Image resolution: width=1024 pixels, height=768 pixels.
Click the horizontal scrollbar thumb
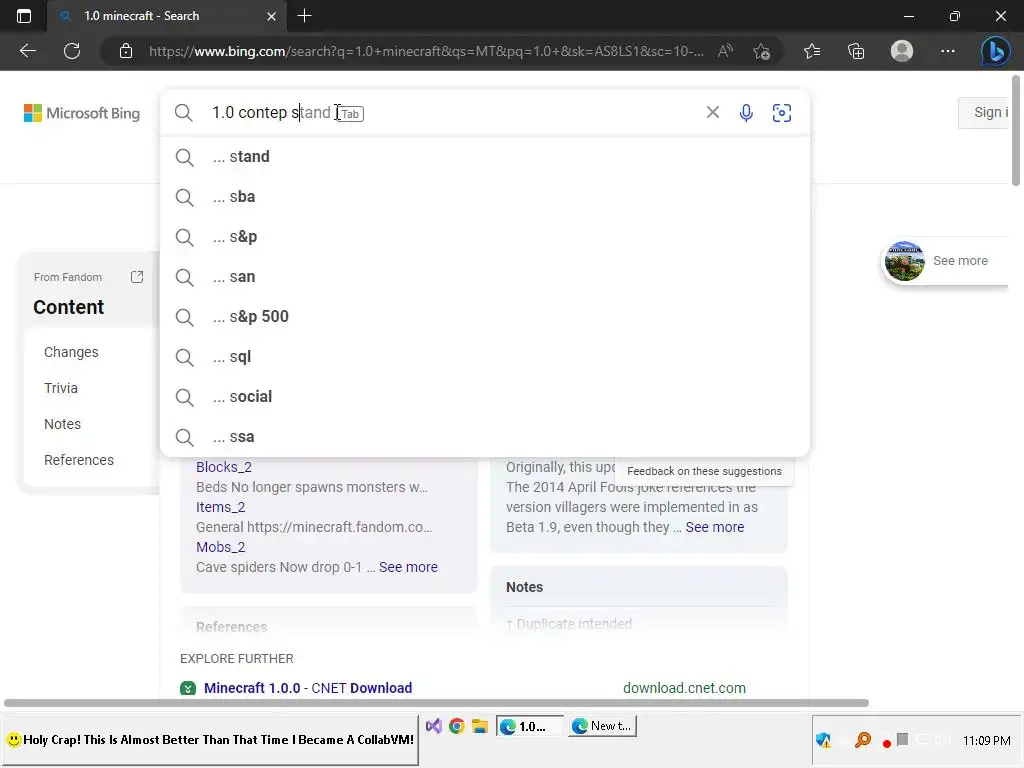tap(436, 703)
